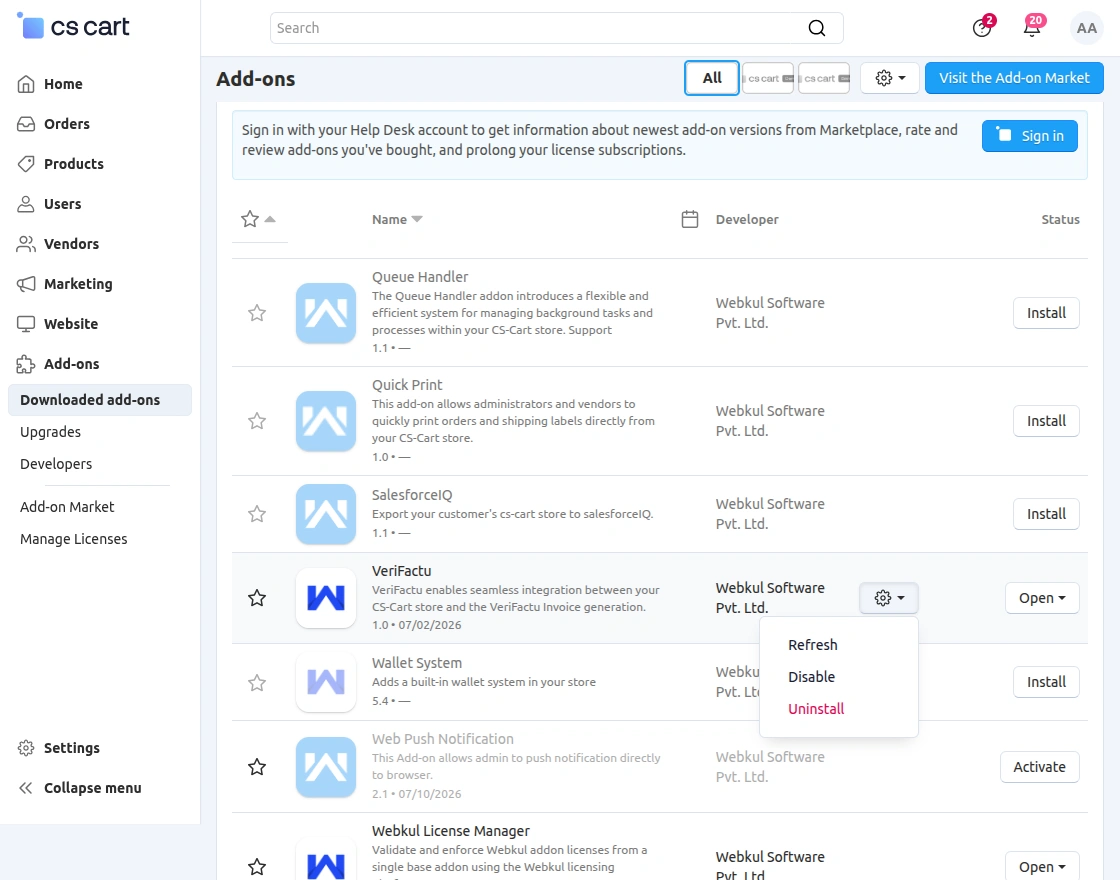This screenshot has width=1120, height=880.
Task: Click the Wallet System add-on logo
Action: [326, 682]
